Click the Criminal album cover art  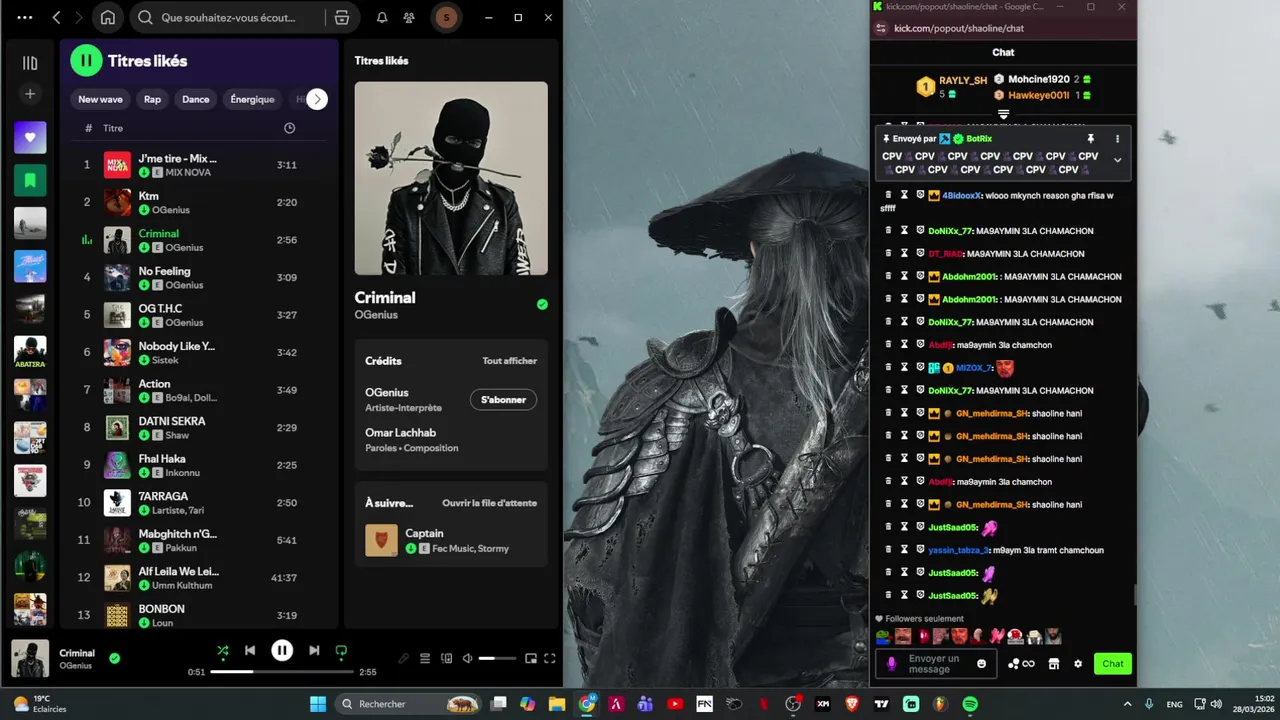coord(451,178)
